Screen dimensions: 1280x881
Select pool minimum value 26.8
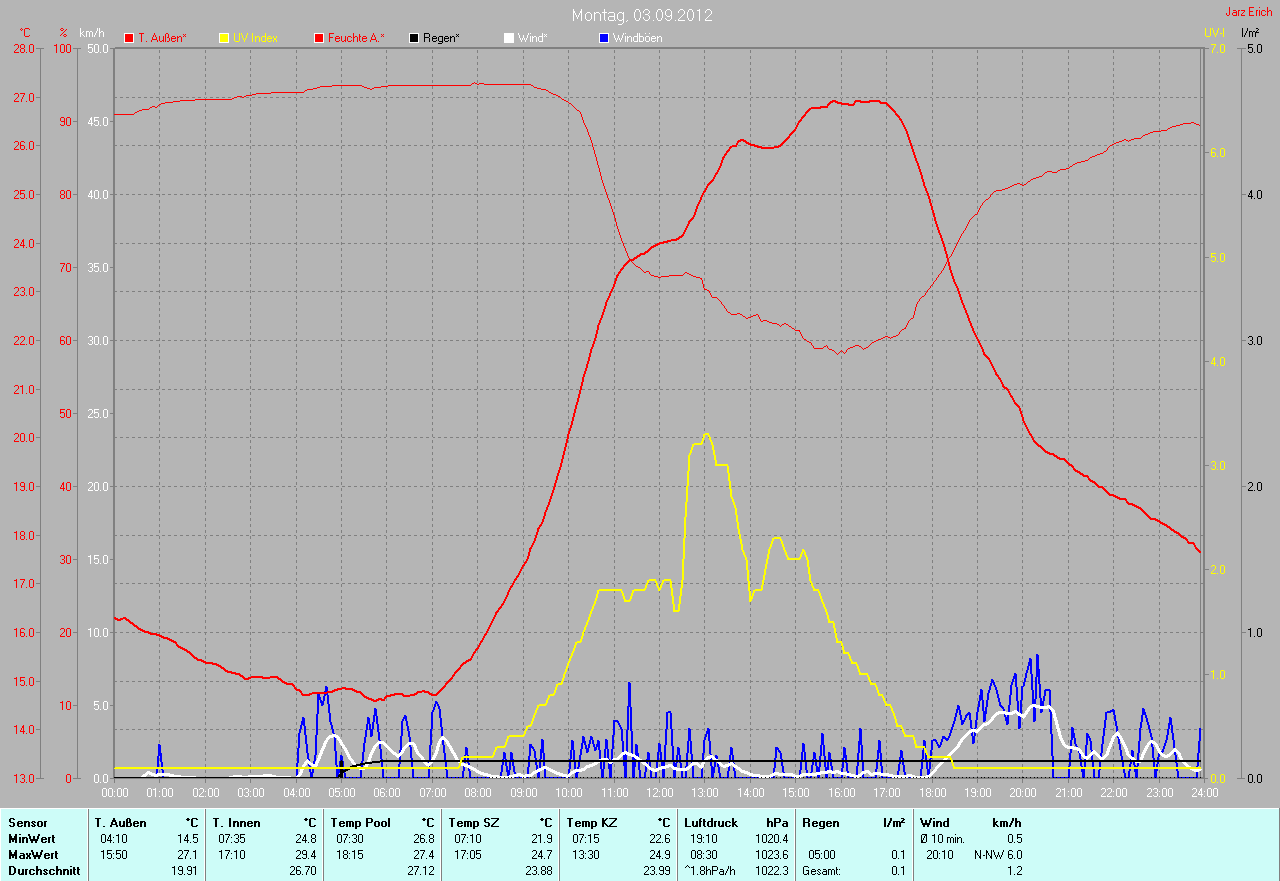(423, 839)
